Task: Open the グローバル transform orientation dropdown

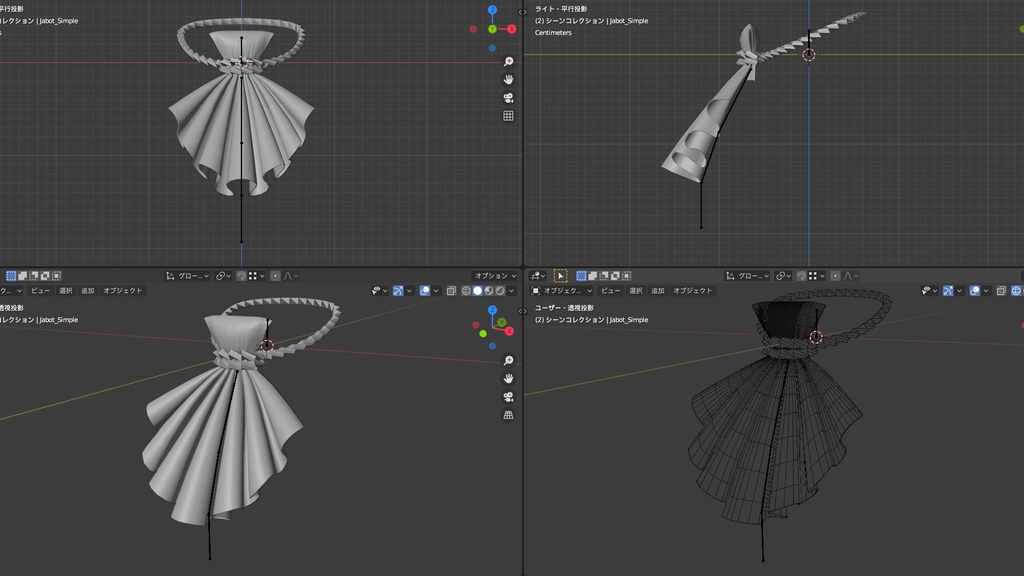Action: click(192, 276)
